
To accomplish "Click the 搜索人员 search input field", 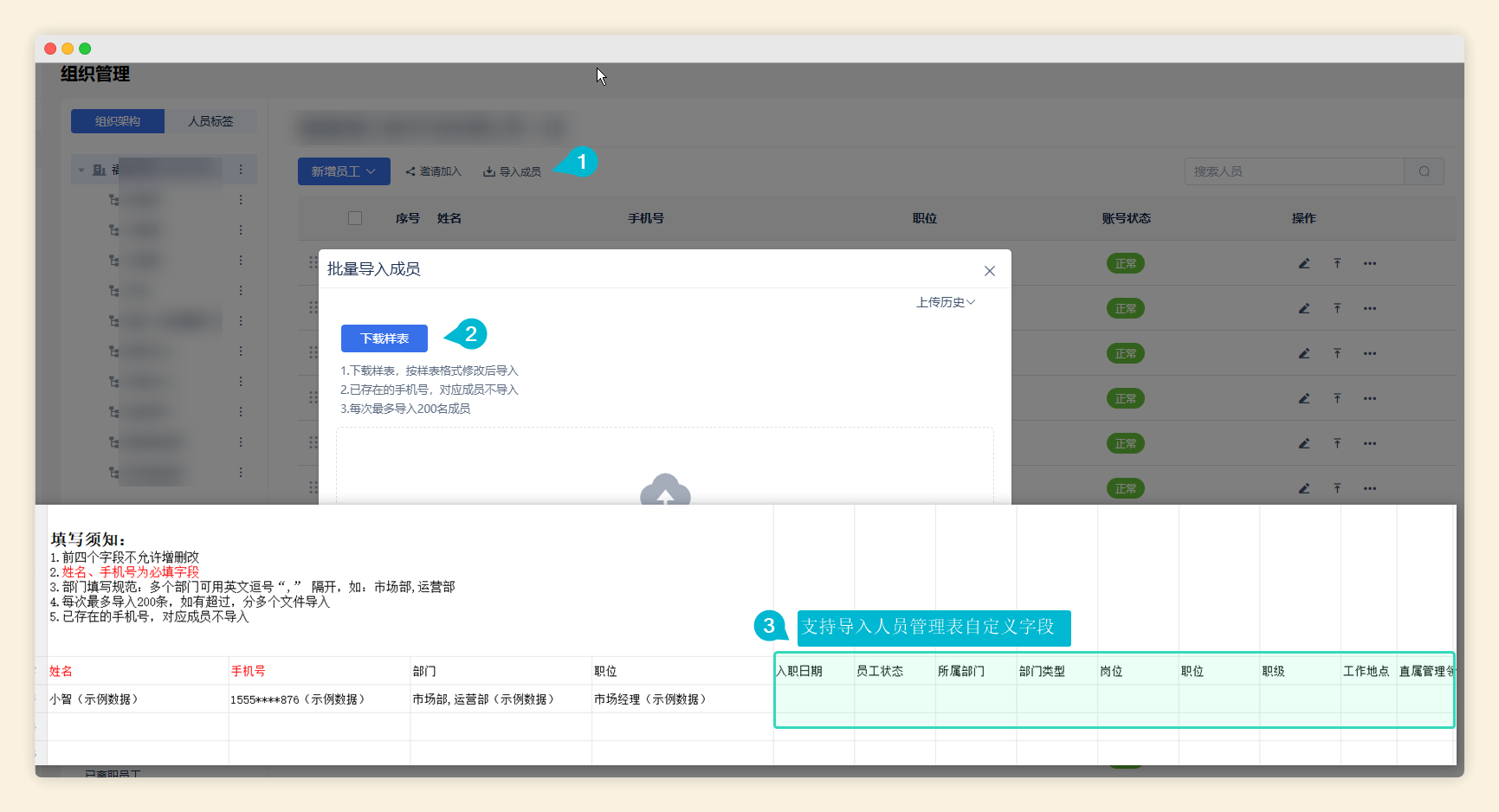I will tap(1294, 171).
